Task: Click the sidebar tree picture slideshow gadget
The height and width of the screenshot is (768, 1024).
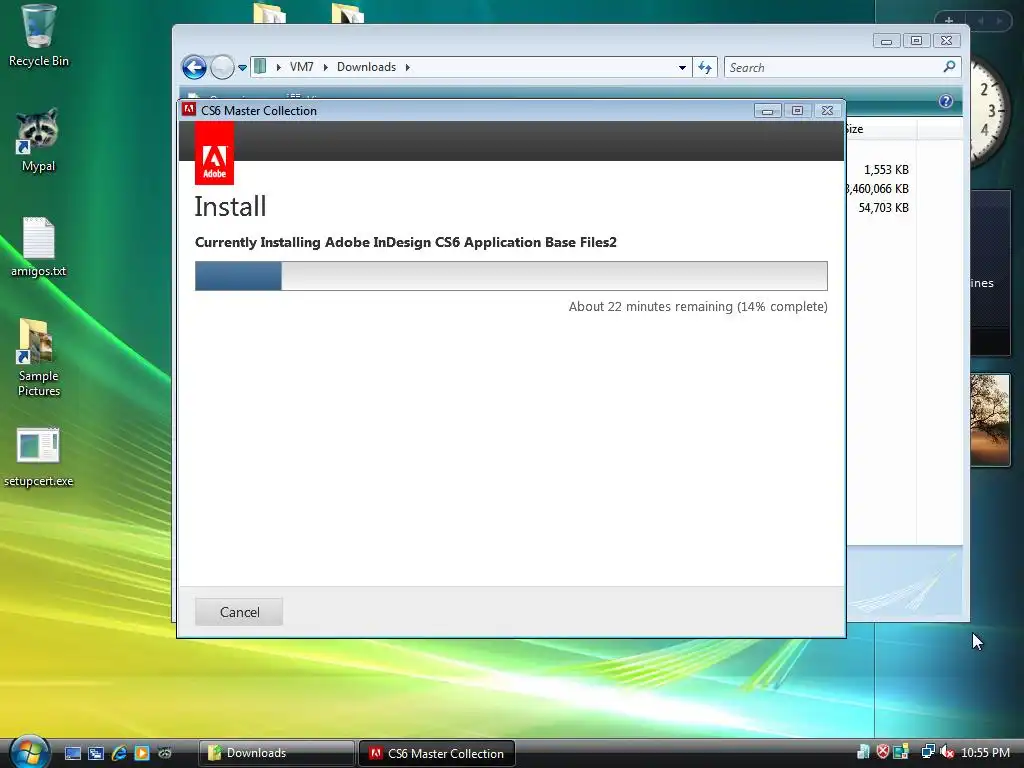Action: (x=990, y=419)
